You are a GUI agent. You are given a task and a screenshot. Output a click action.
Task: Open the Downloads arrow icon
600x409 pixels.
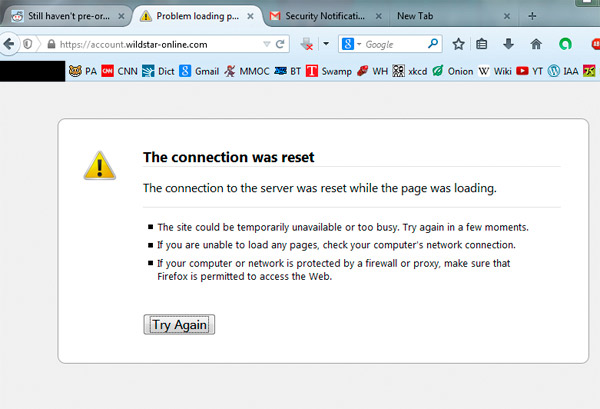(x=509, y=44)
